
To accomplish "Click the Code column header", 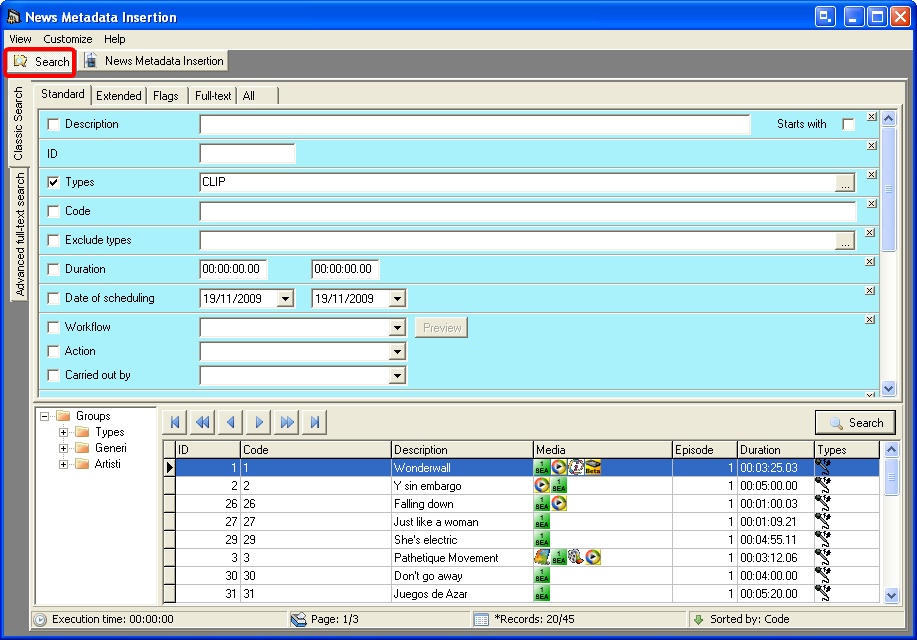I will (x=315, y=450).
